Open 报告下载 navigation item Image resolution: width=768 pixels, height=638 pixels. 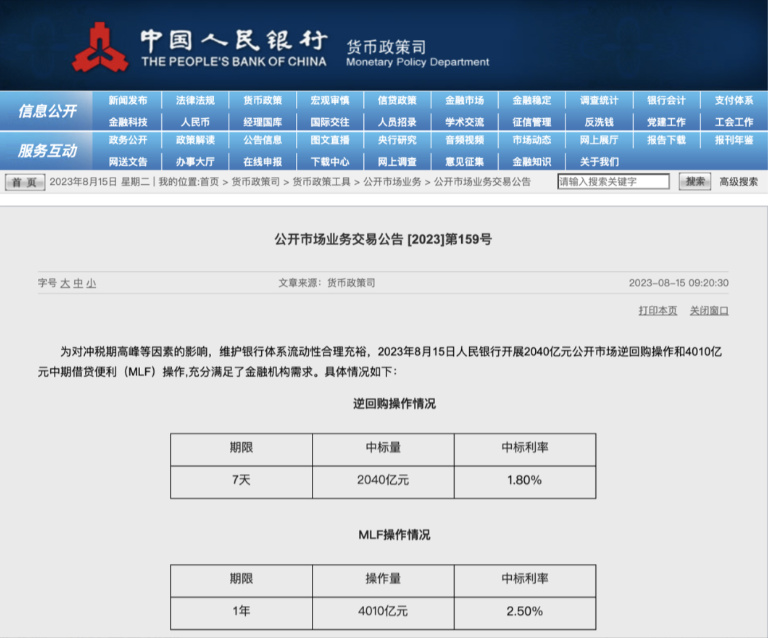point(666,140)
